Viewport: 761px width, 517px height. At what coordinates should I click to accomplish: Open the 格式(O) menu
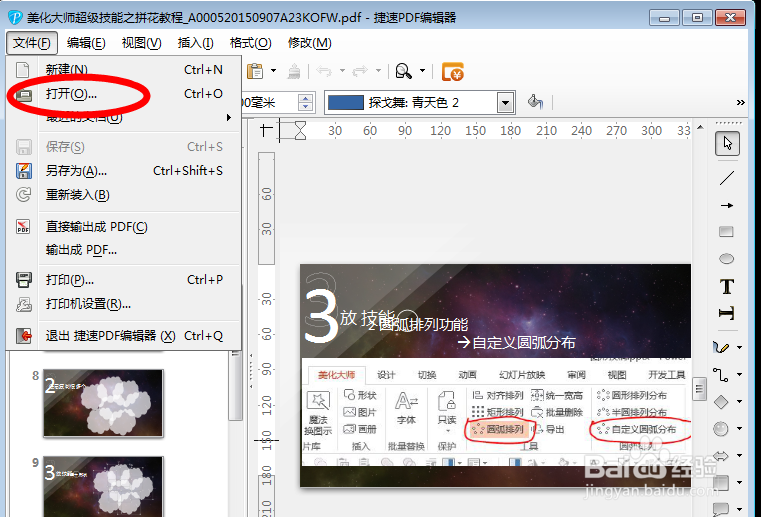250,43
